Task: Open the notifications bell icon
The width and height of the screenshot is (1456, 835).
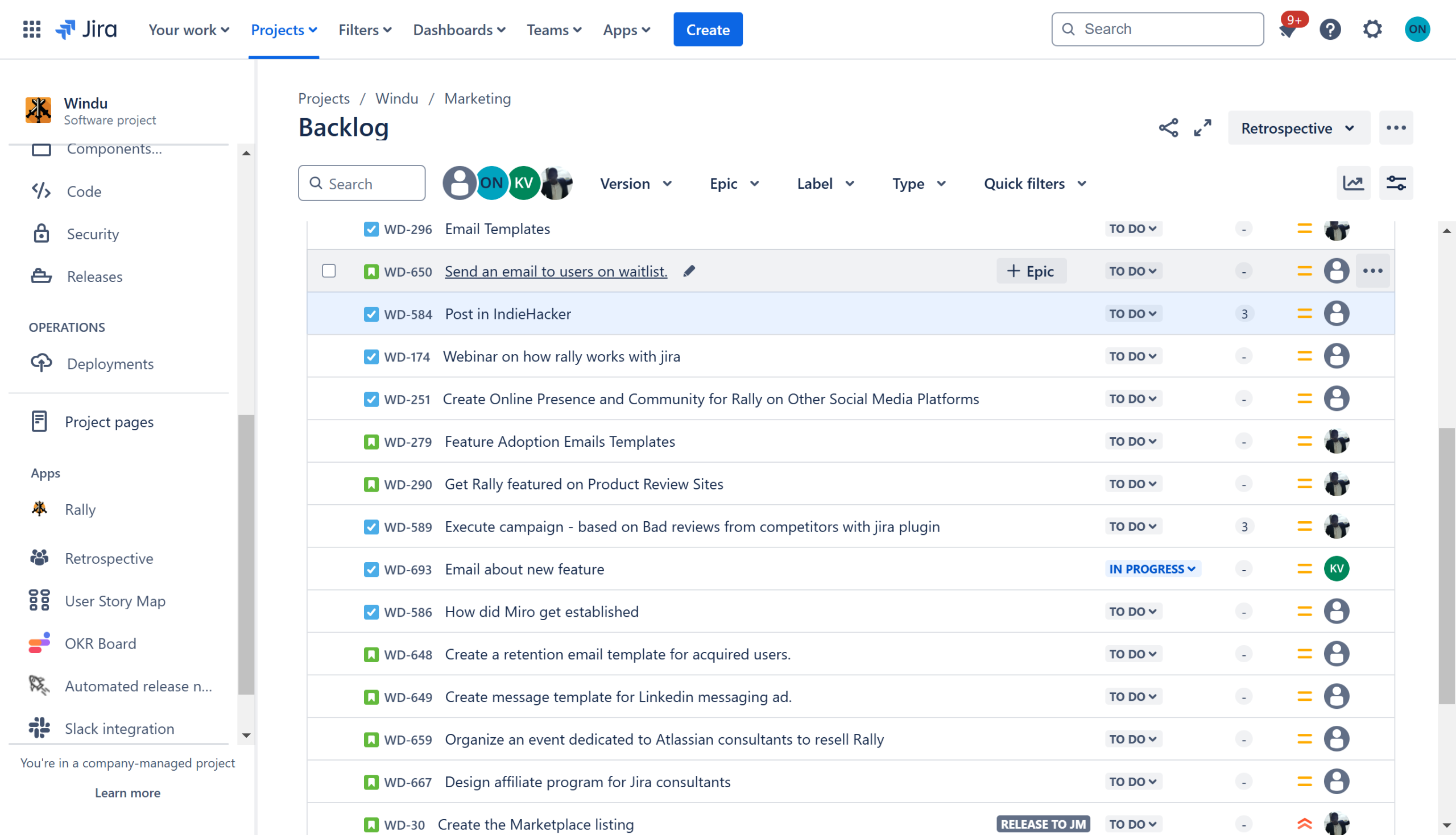Action: [x=1288, y=29]
